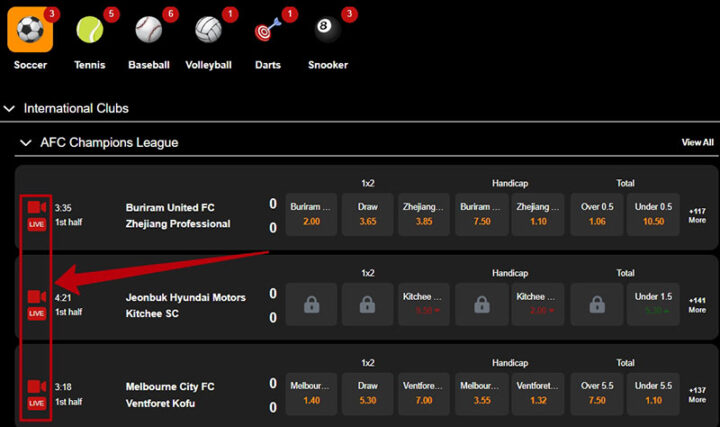
Task: Show +141 More markets for Jeonbuk match
Action: pyautogui.click(x=697, y=304)
